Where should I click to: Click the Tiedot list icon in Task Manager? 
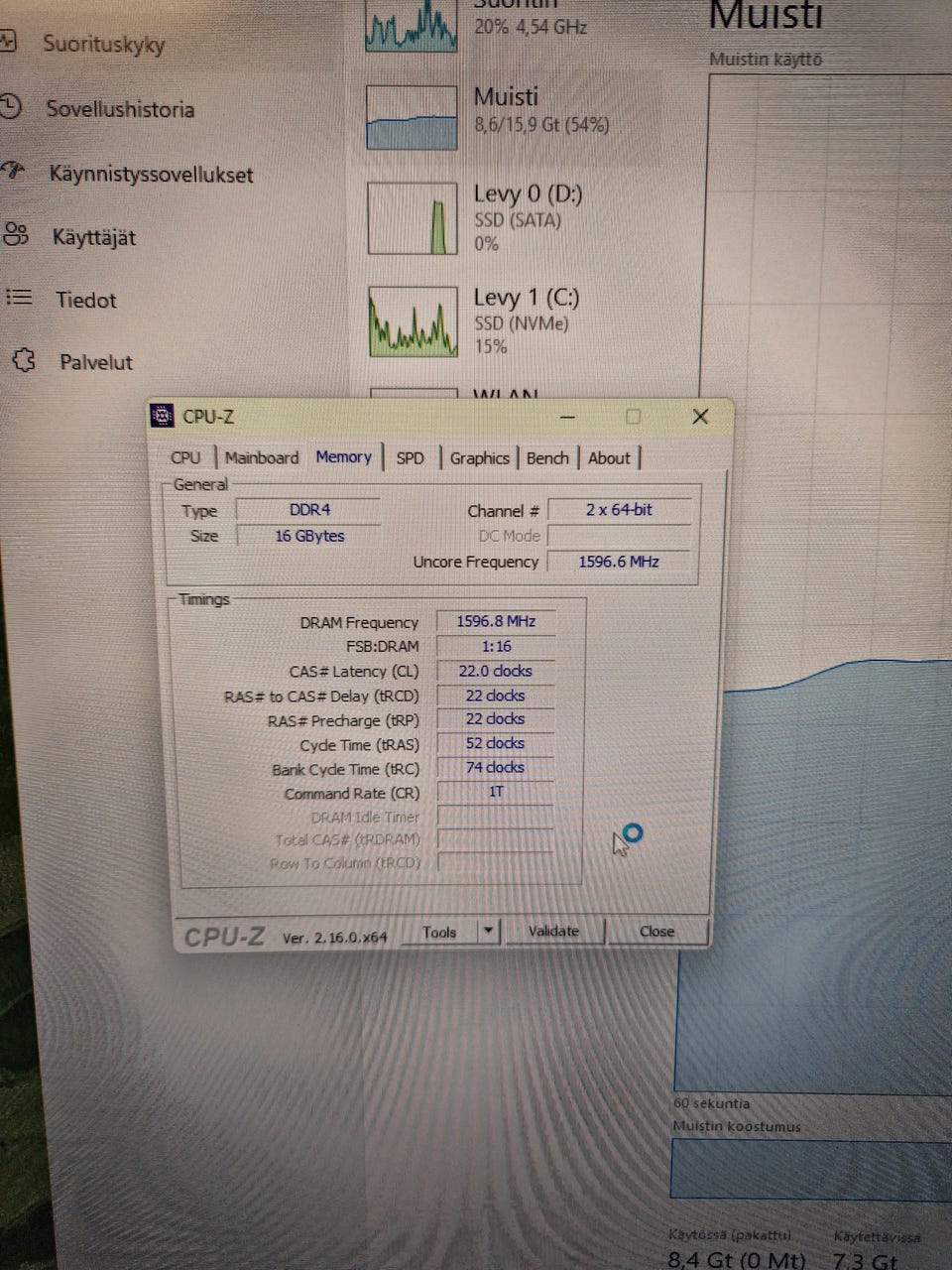[x=19, y=298]
